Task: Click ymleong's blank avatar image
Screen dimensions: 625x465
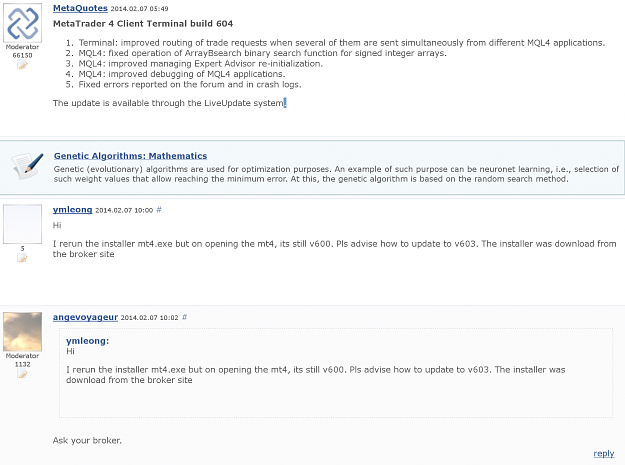Action: [22, 224]
